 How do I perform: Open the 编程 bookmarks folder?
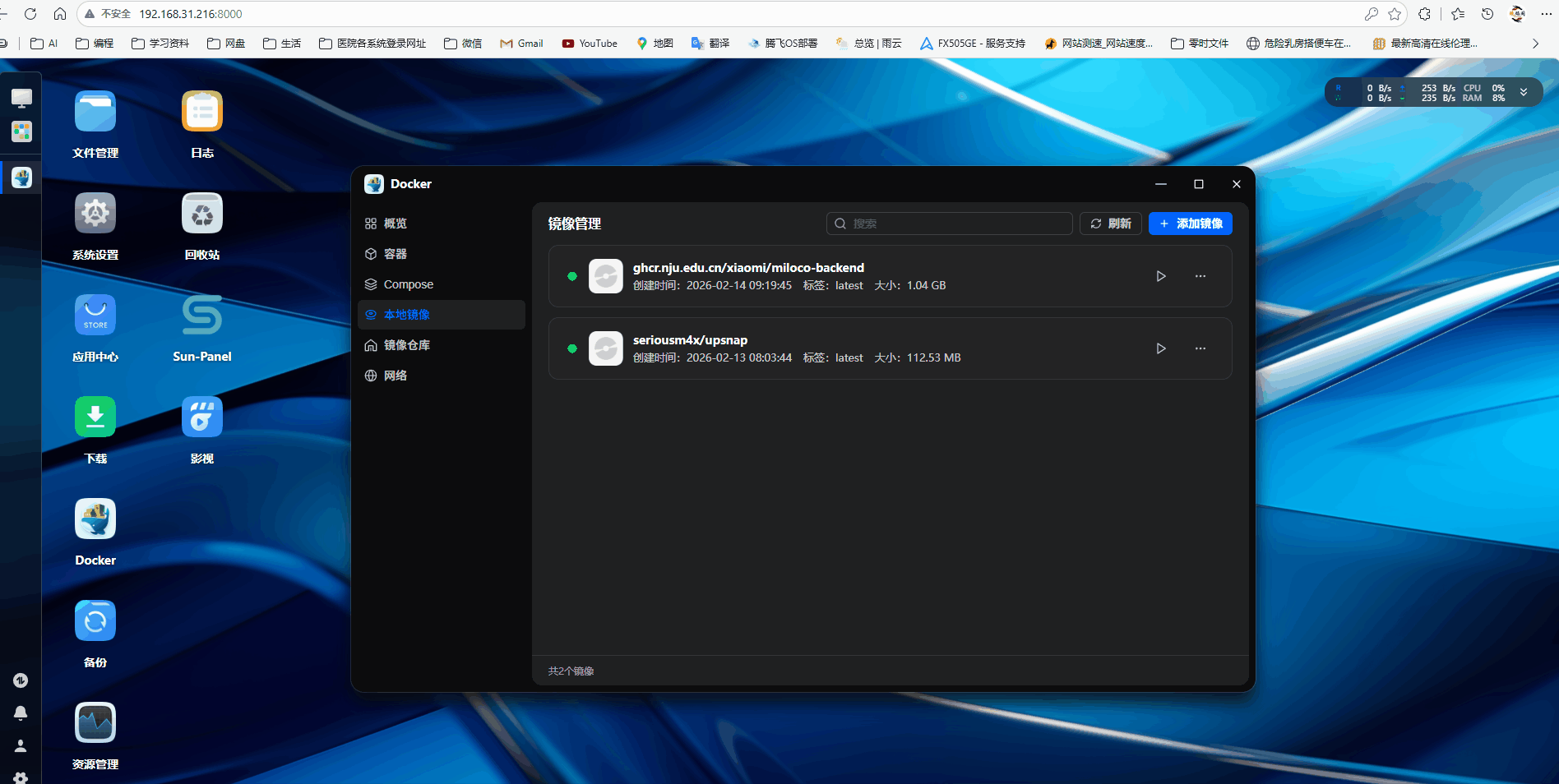click(x=95, y=44)
